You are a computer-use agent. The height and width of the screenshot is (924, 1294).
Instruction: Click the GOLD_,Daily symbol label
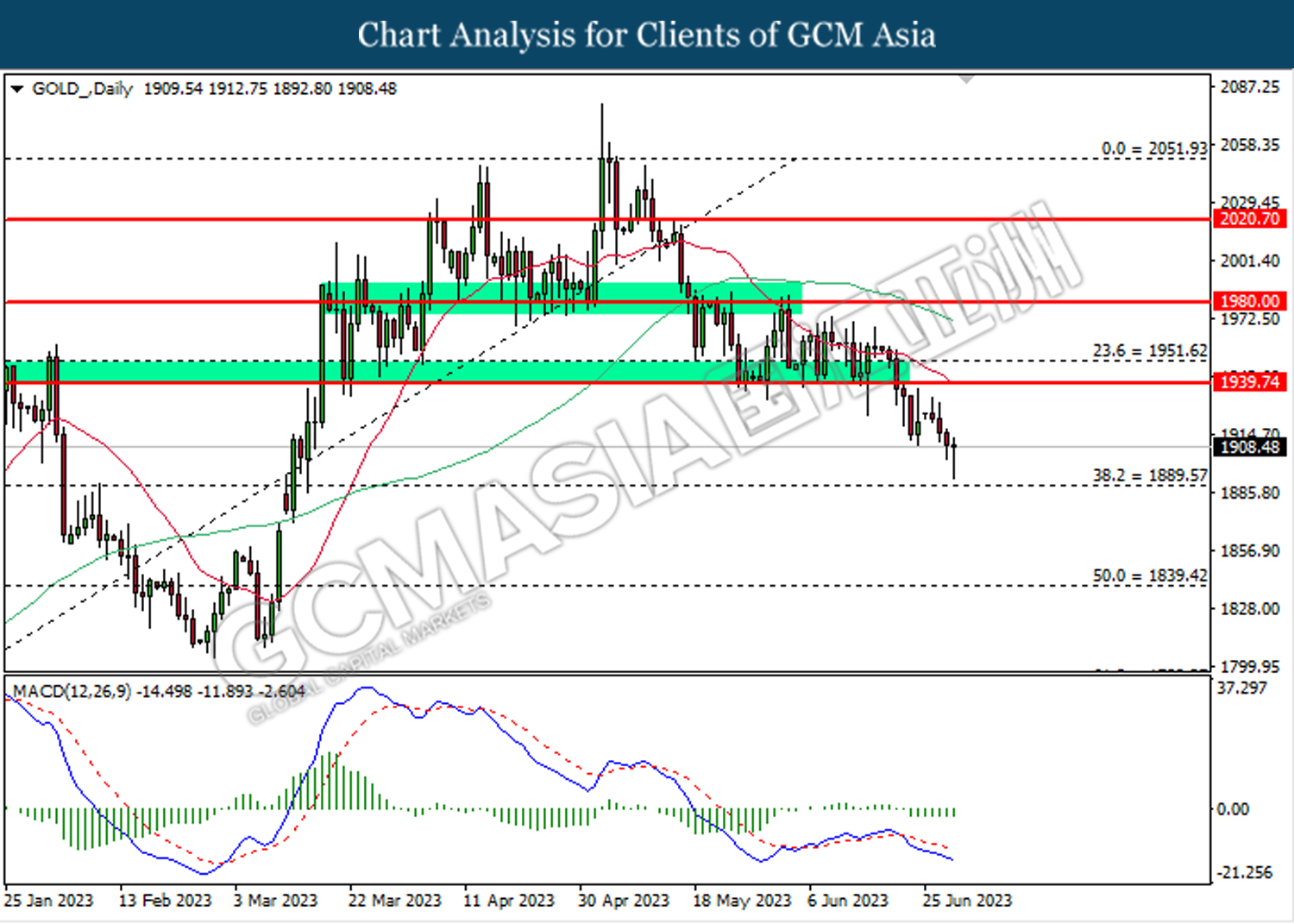pos(82,89)
